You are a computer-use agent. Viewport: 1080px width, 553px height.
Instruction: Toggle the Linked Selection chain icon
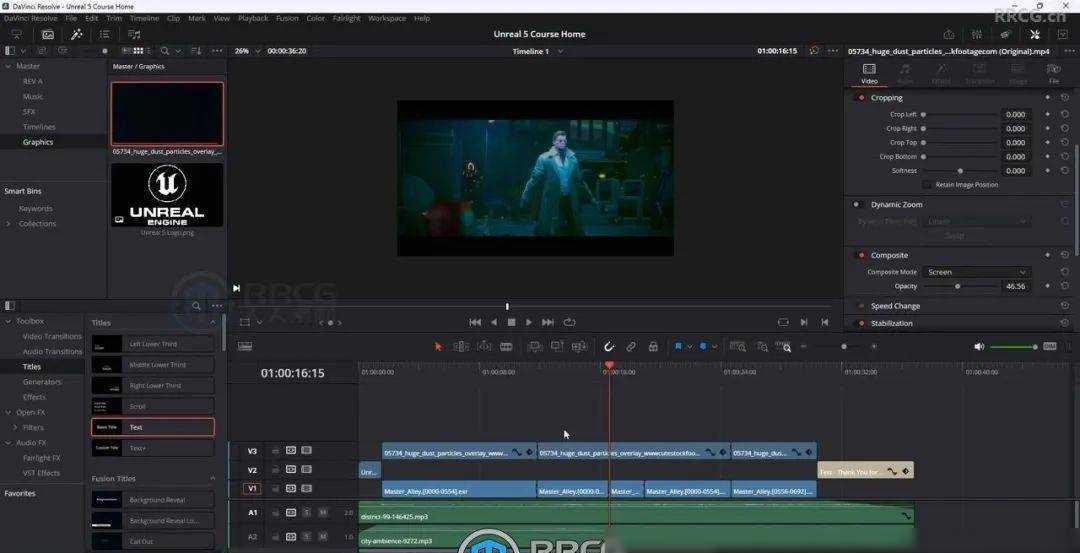631,346
